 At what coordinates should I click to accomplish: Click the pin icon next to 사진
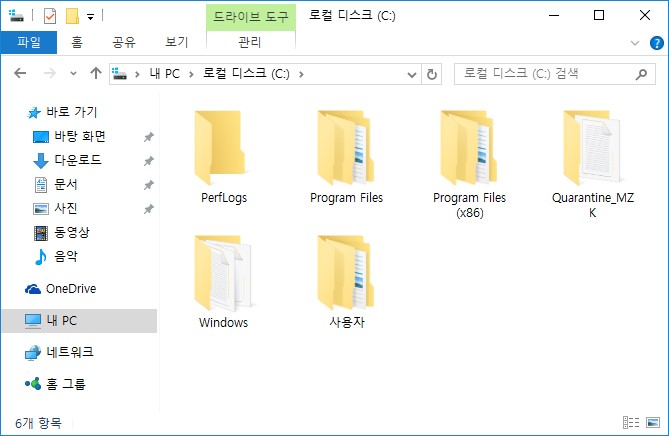point(148,209)
